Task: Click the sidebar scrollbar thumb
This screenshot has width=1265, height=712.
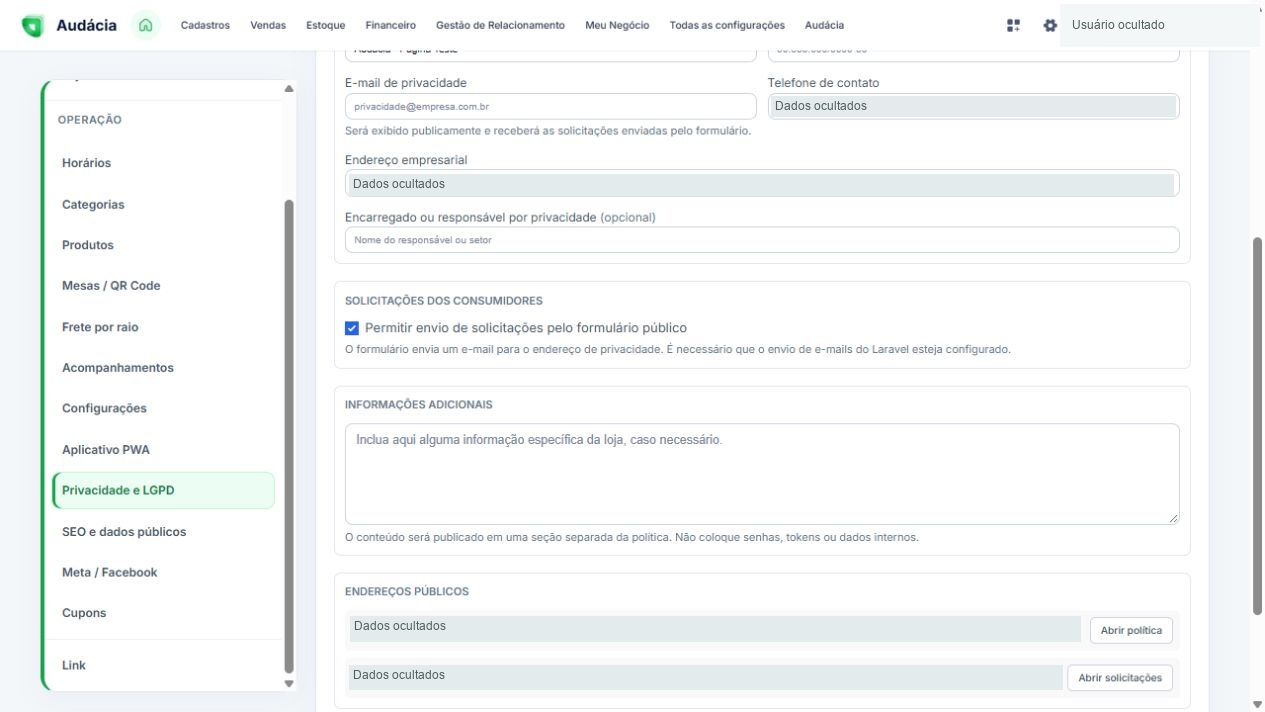Action: [289, 435]
